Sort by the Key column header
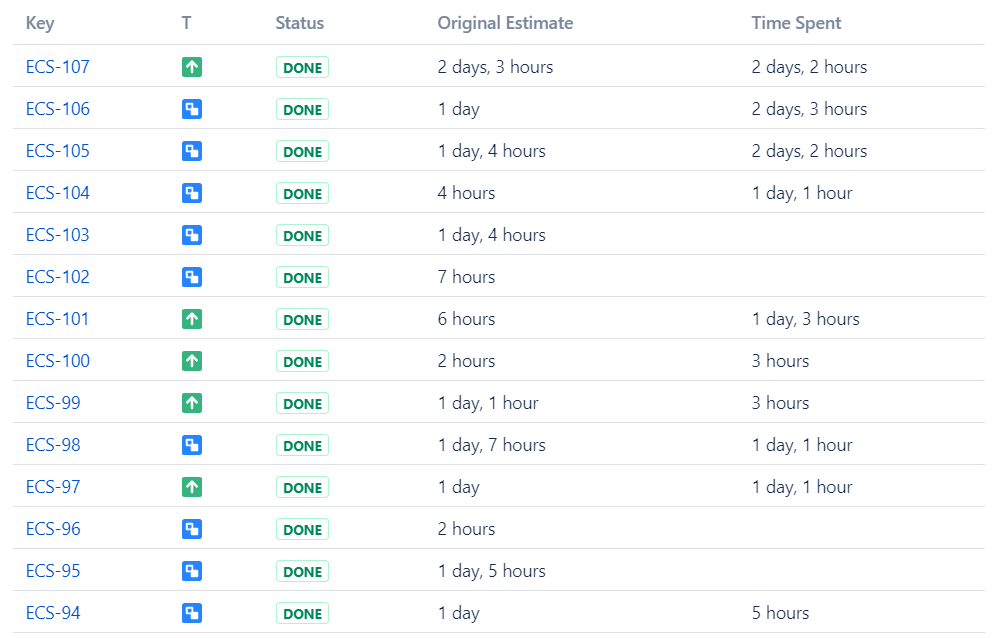The width and height of the screenshot is (997, 638). [40, 23]
